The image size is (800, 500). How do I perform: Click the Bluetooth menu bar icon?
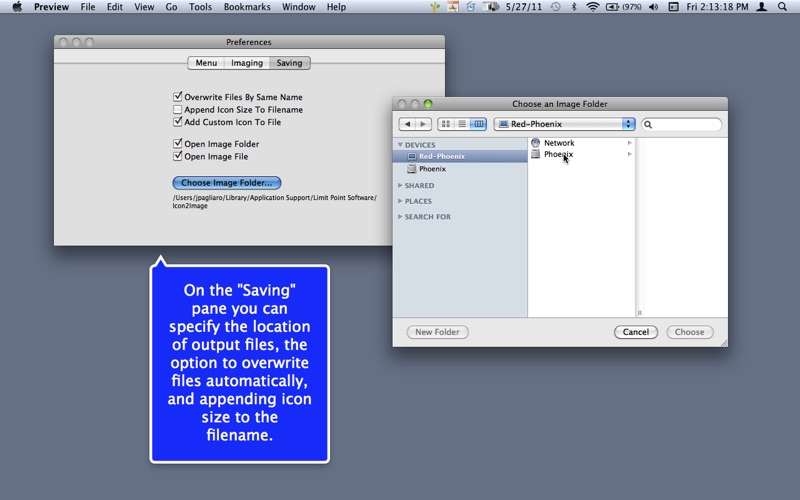573,7
